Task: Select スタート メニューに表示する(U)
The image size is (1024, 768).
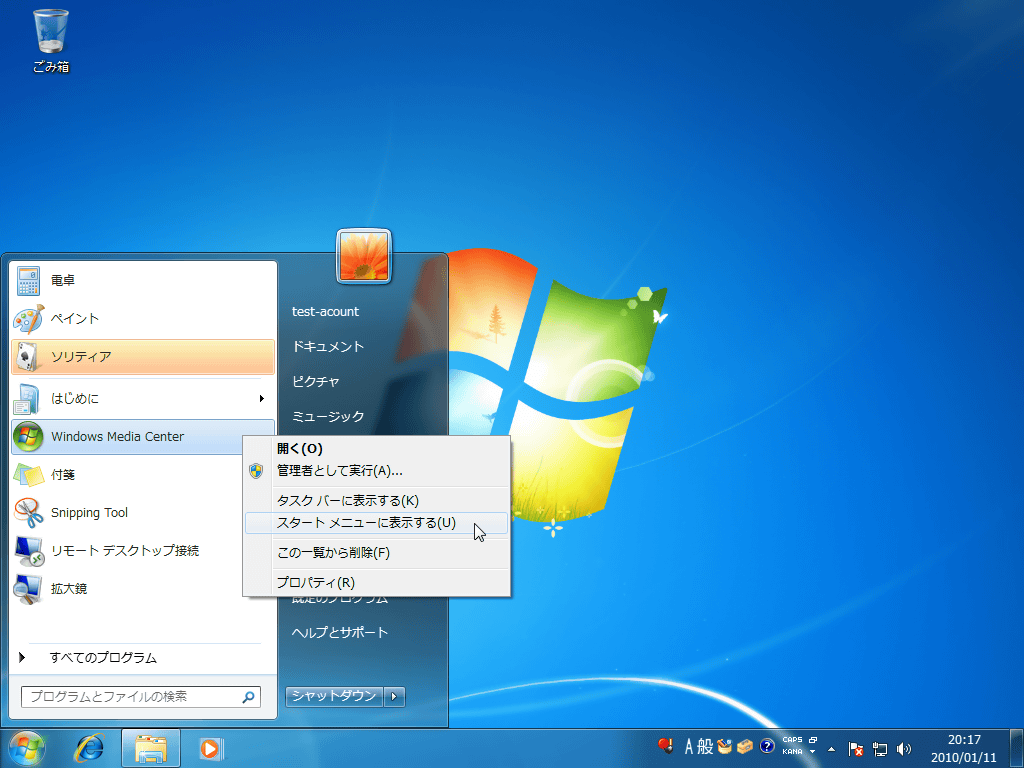Action: tap(377, 523)
